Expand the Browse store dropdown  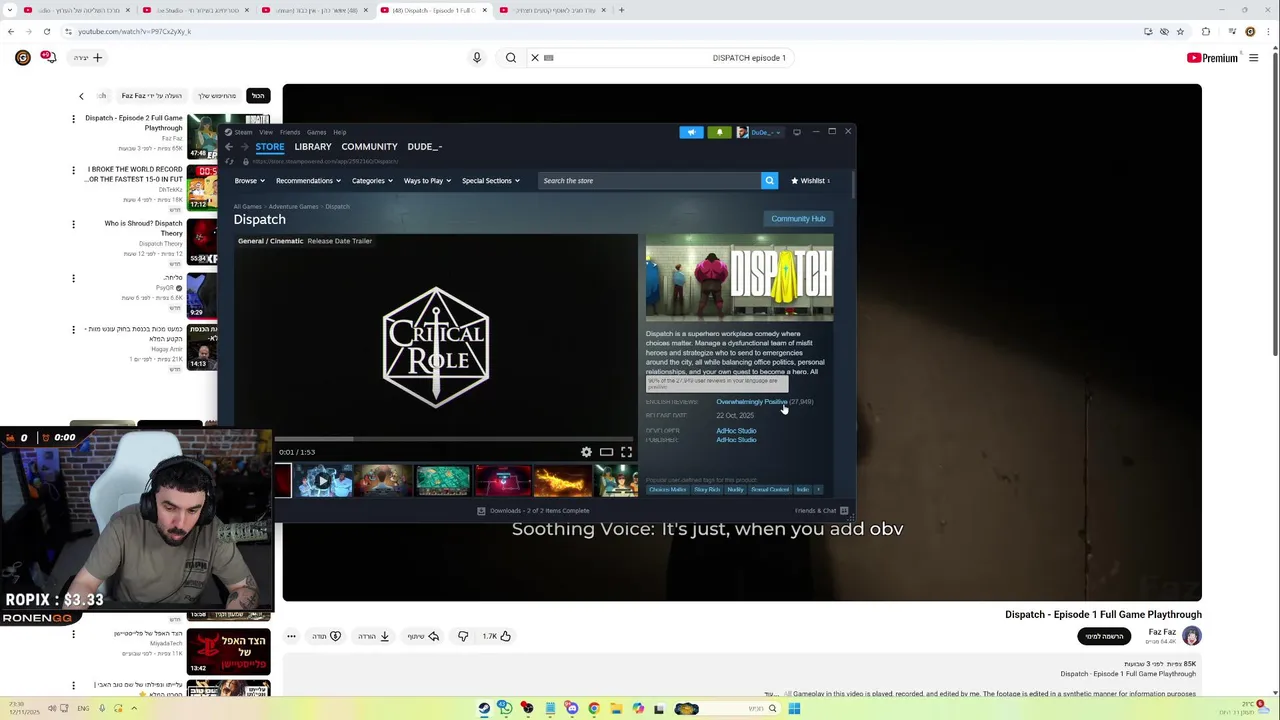point(249,181)
